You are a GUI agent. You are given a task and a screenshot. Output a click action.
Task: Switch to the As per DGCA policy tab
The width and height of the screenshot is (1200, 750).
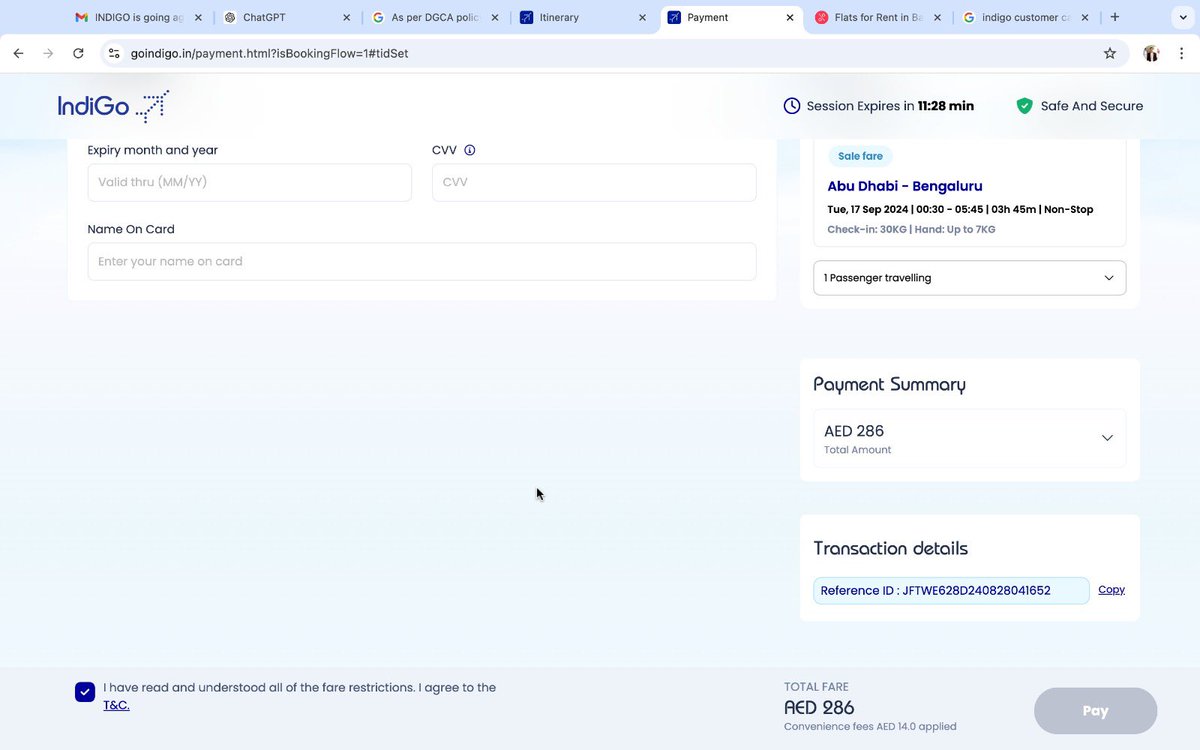point(433,17)
